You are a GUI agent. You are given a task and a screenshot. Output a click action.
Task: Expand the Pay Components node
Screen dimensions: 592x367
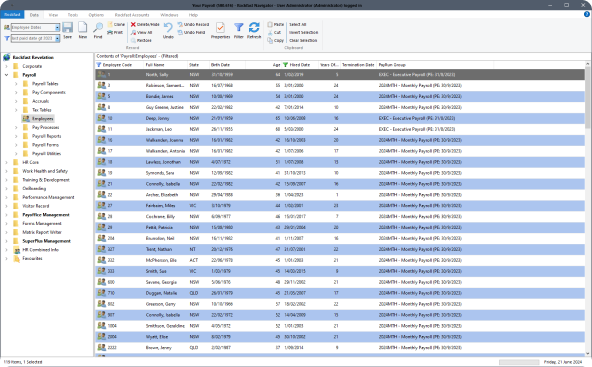click(16, 92)
